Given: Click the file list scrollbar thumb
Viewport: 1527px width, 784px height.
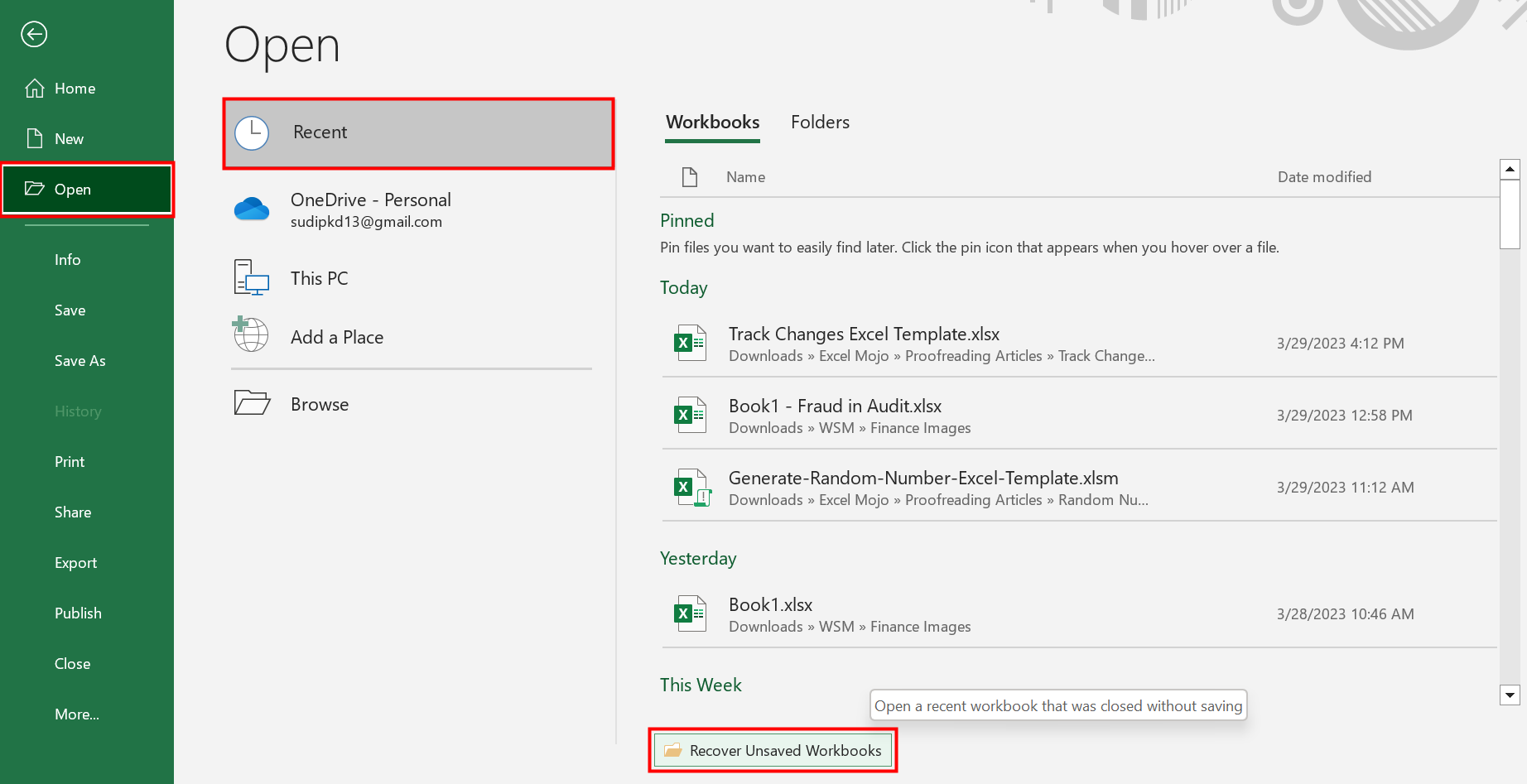Looking at the screenshot, I should [1510, 214].
